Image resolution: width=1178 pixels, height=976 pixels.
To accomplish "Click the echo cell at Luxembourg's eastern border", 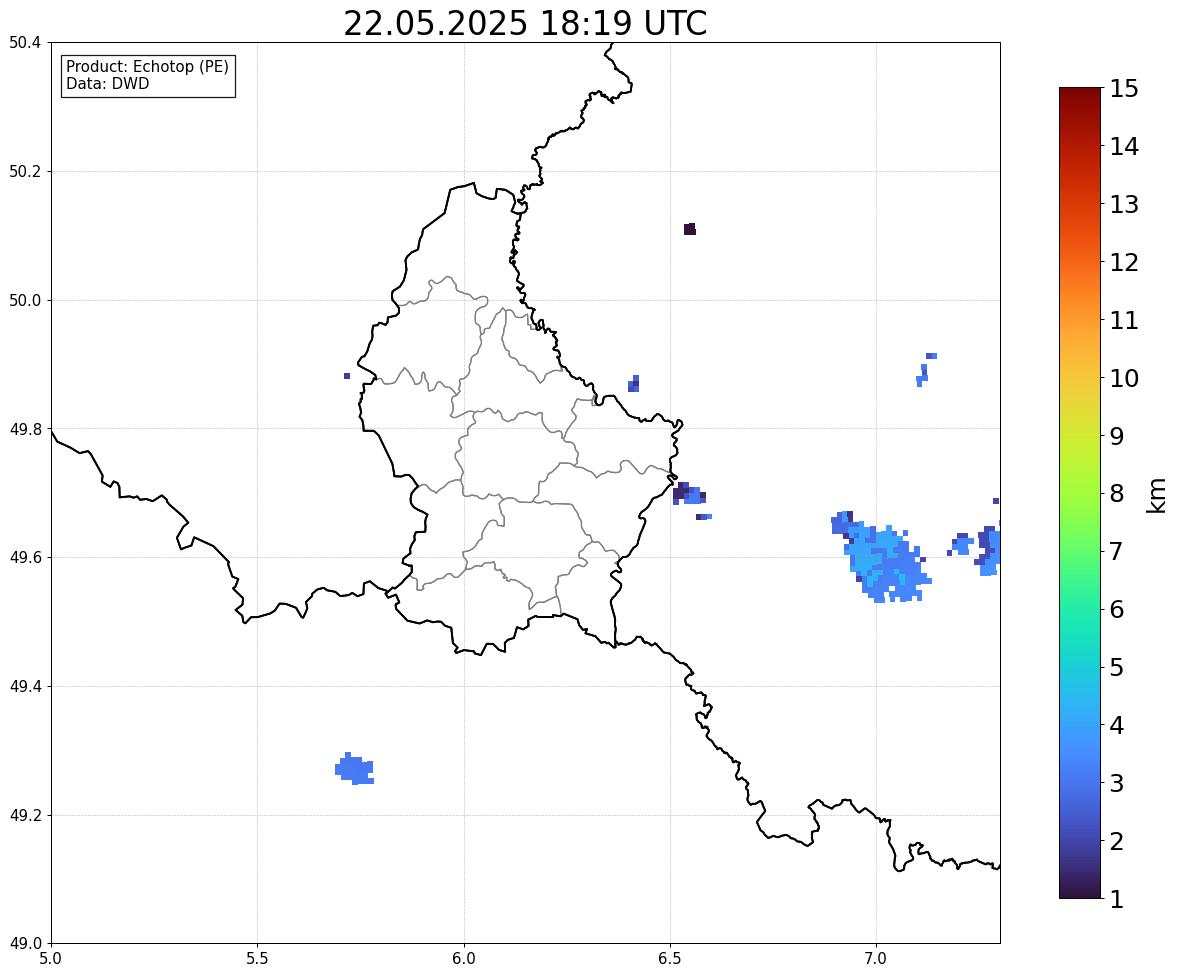I will coord(689,494).
